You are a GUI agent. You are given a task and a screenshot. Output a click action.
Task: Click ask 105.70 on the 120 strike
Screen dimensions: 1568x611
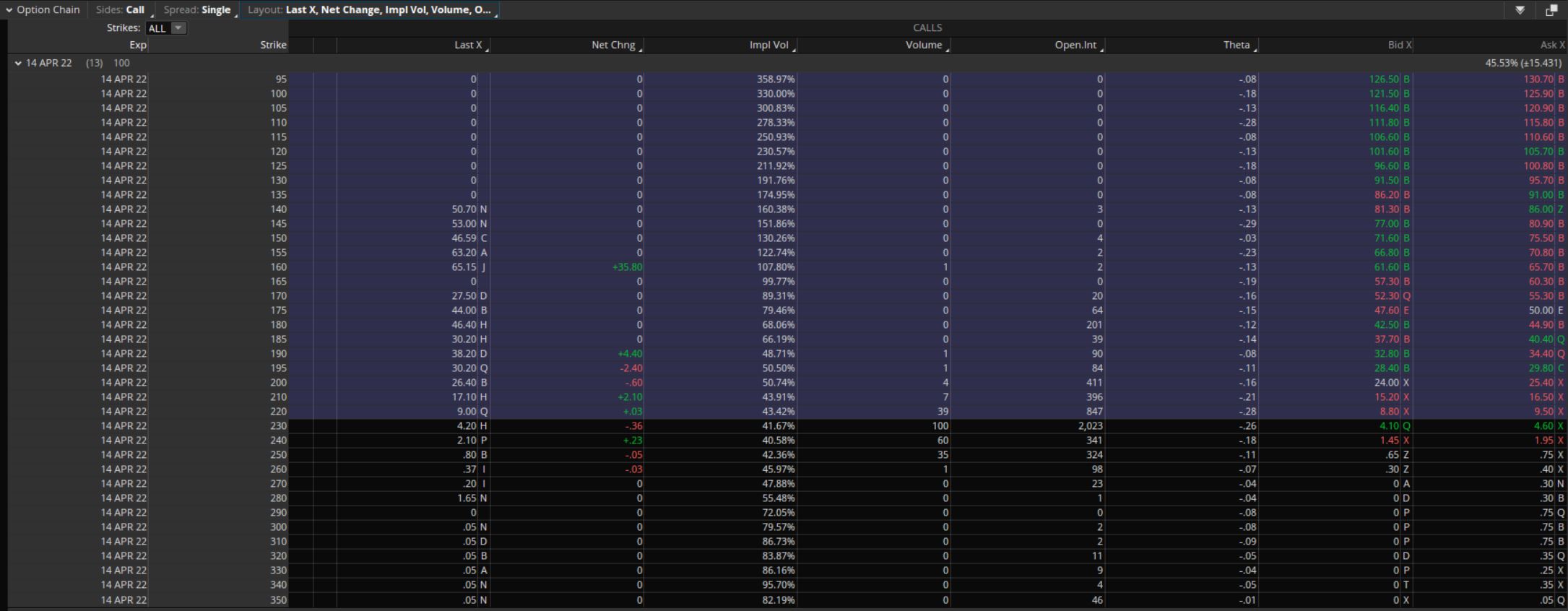1538,152
